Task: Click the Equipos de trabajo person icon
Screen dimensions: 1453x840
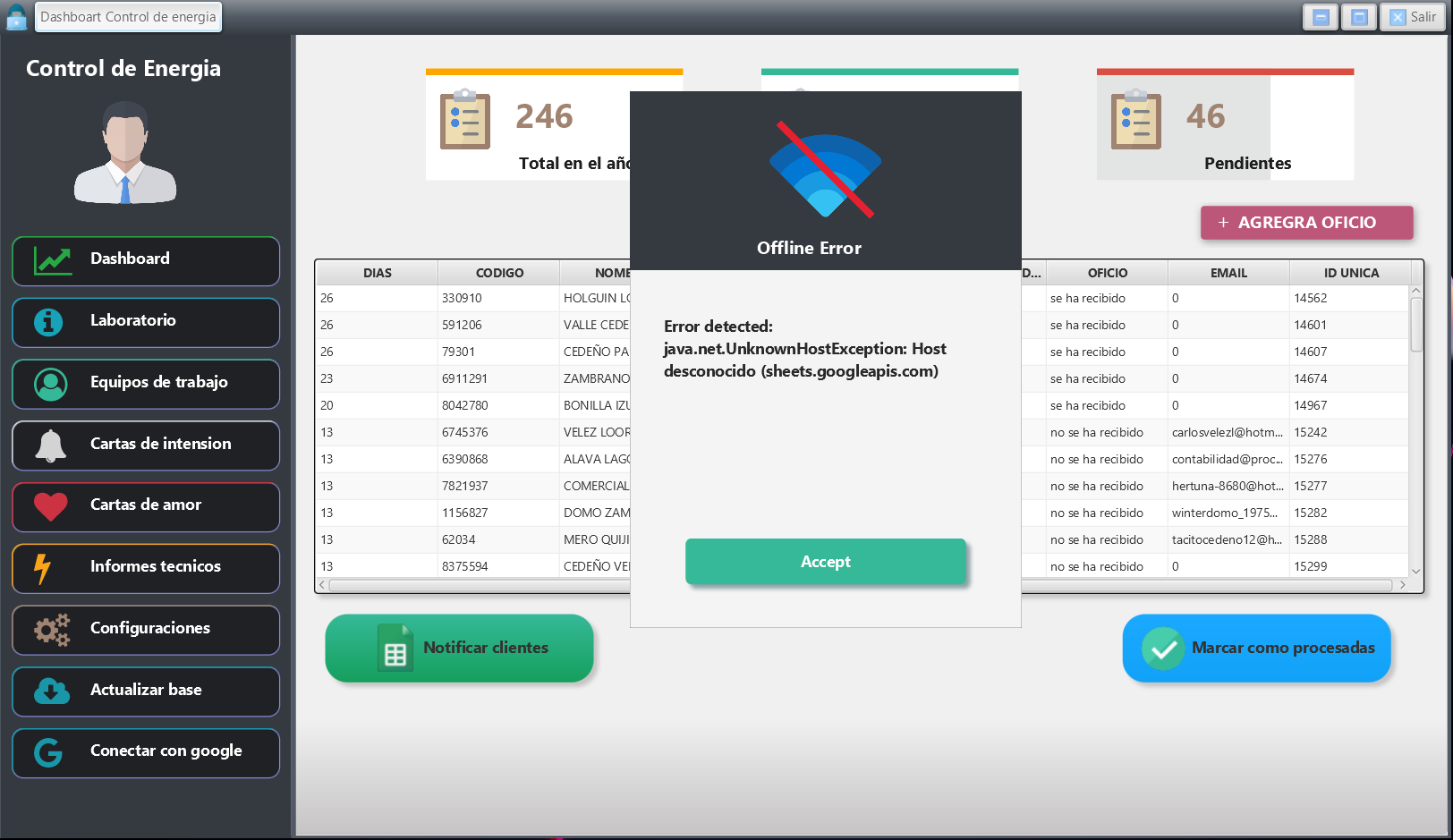Action: 50,384
